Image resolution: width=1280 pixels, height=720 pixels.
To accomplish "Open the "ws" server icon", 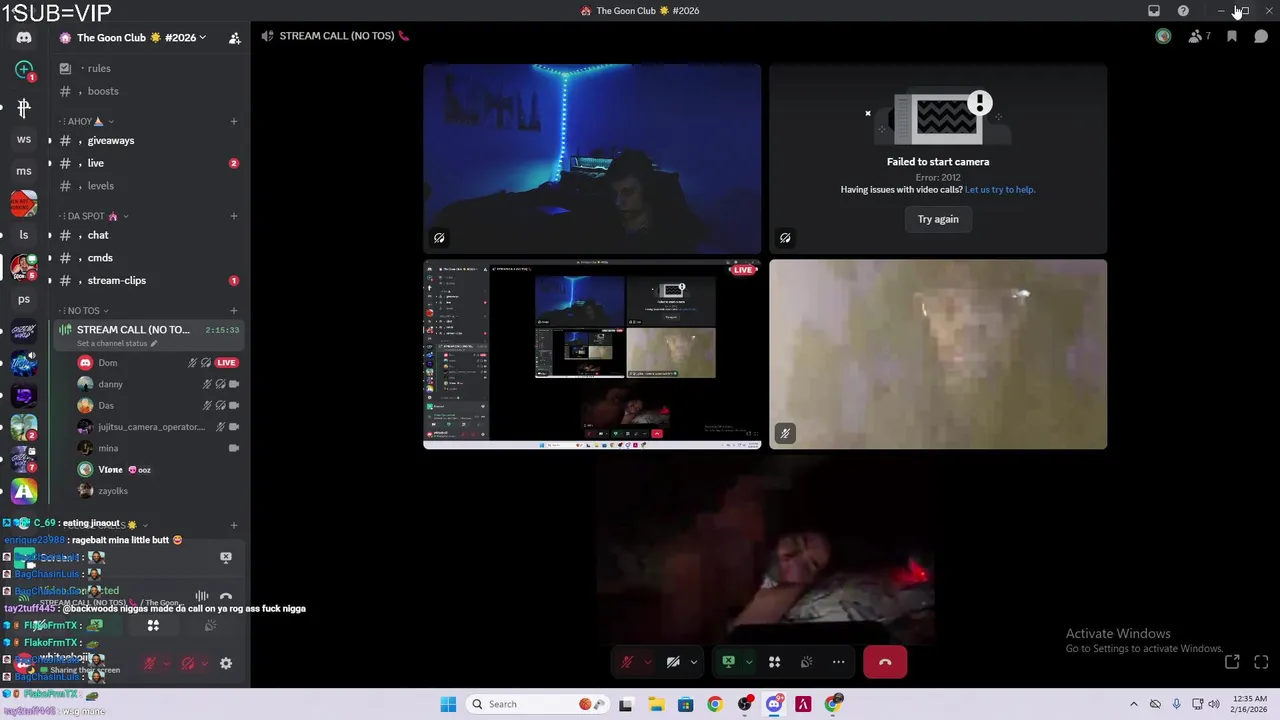I will [x=24, y=139].
